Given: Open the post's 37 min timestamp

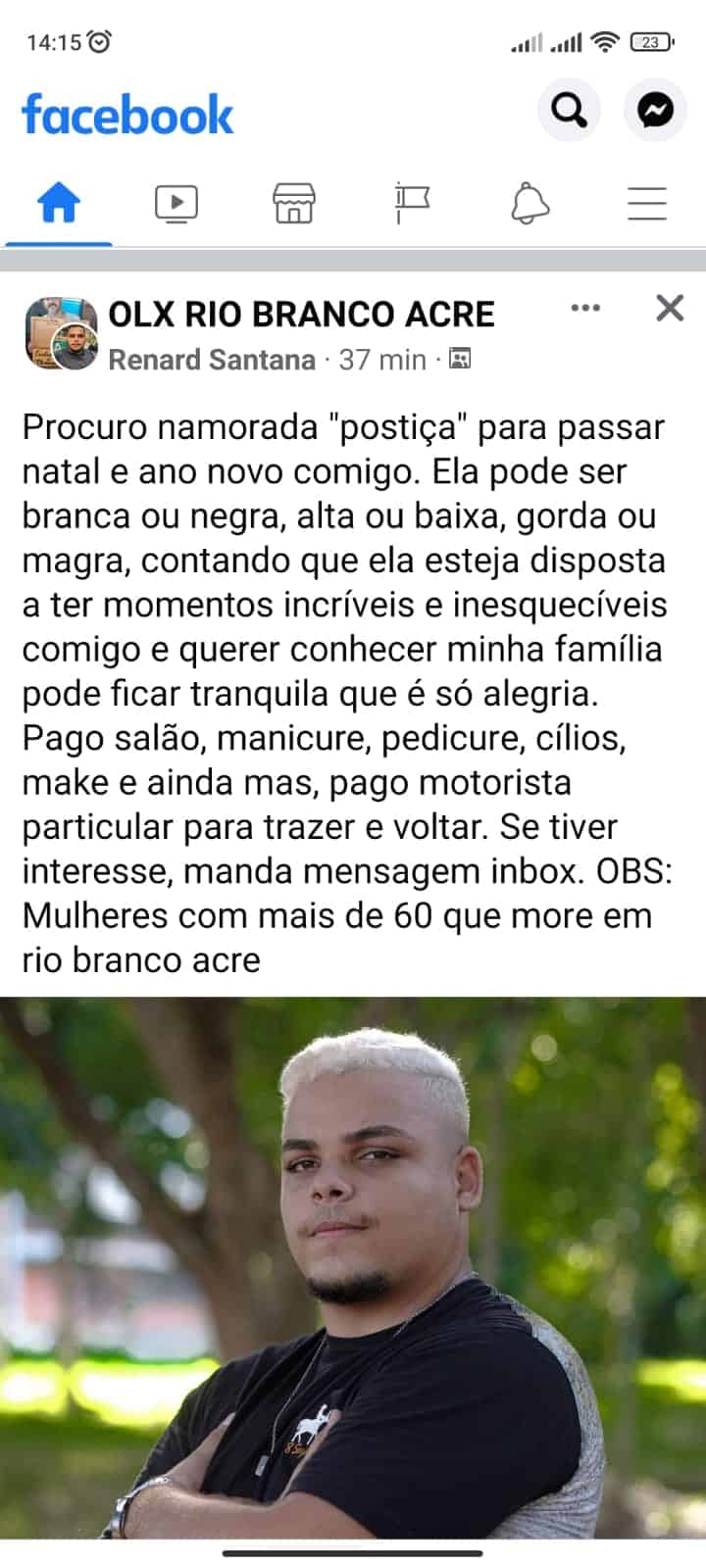Looking at the screenshot, I should pos(382,360).
